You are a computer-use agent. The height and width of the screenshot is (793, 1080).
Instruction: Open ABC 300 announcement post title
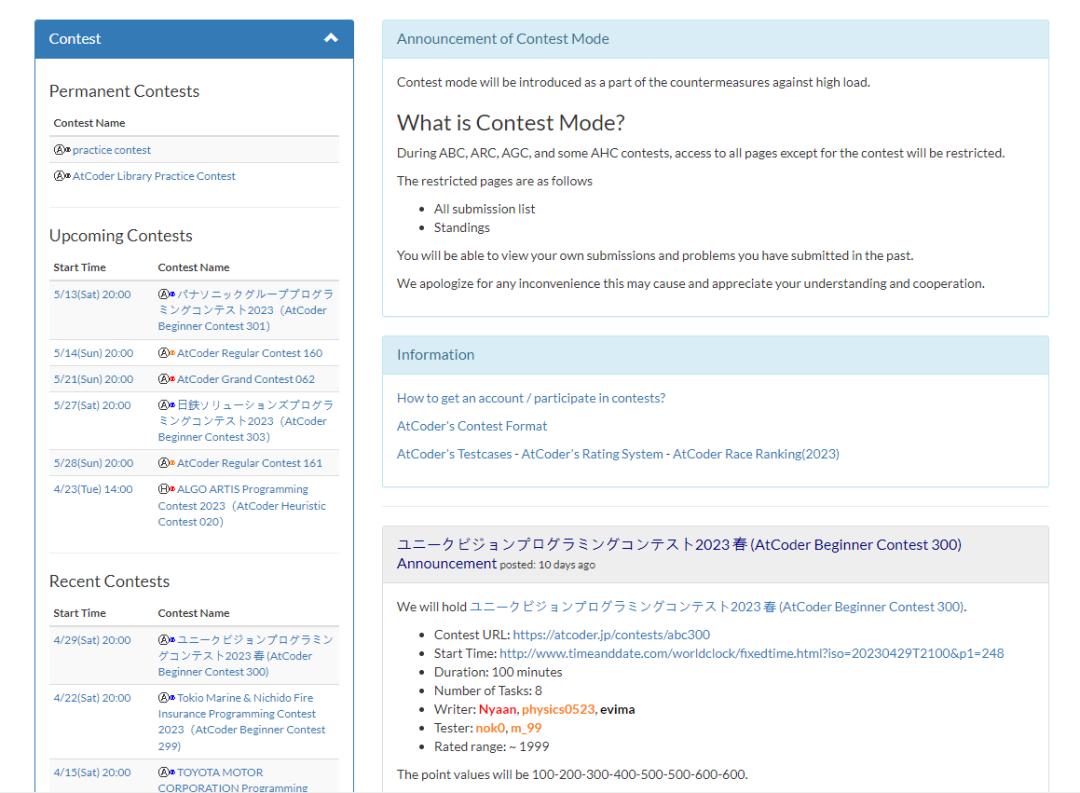(x=679, y=553)
